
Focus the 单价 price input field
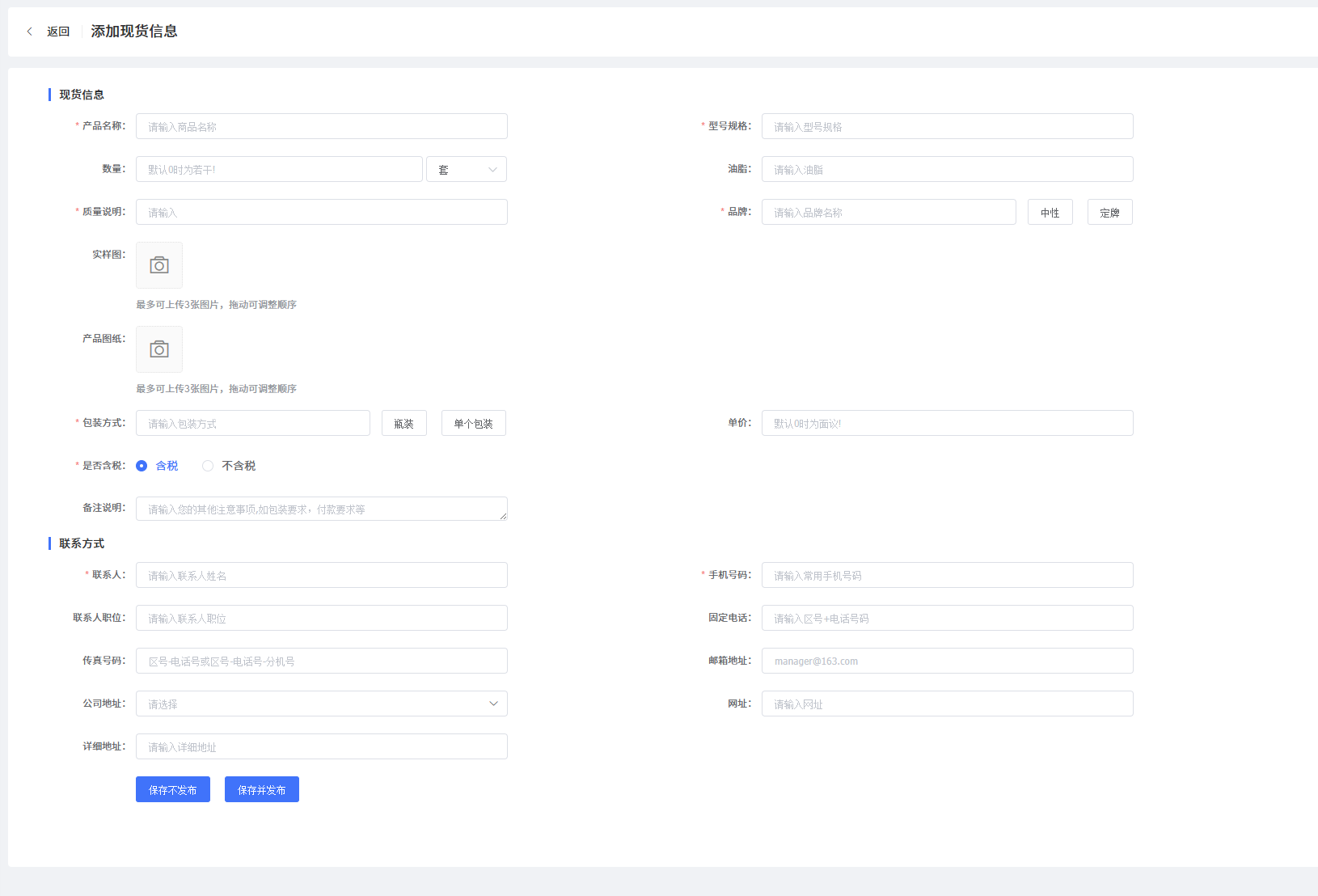tap(947, 424)
